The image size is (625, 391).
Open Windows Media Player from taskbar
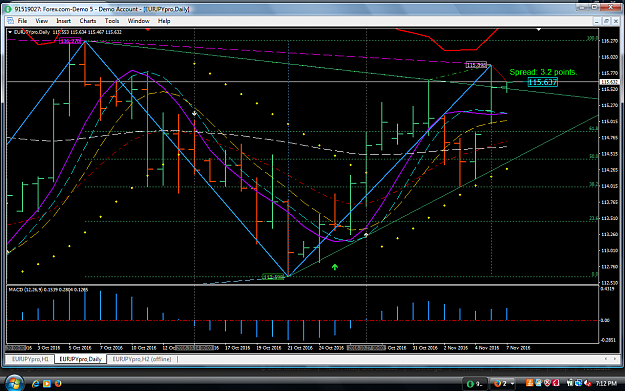pyautogui.click(x=47, y=383)
